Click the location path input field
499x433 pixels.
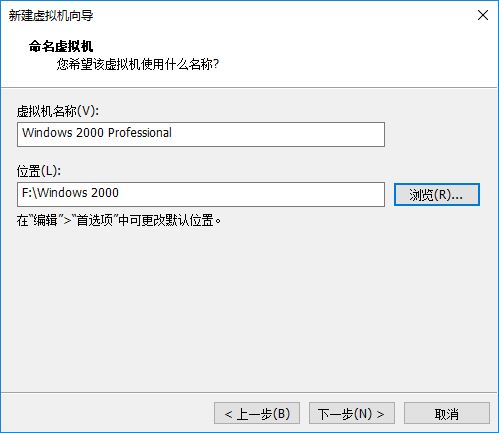201,194
